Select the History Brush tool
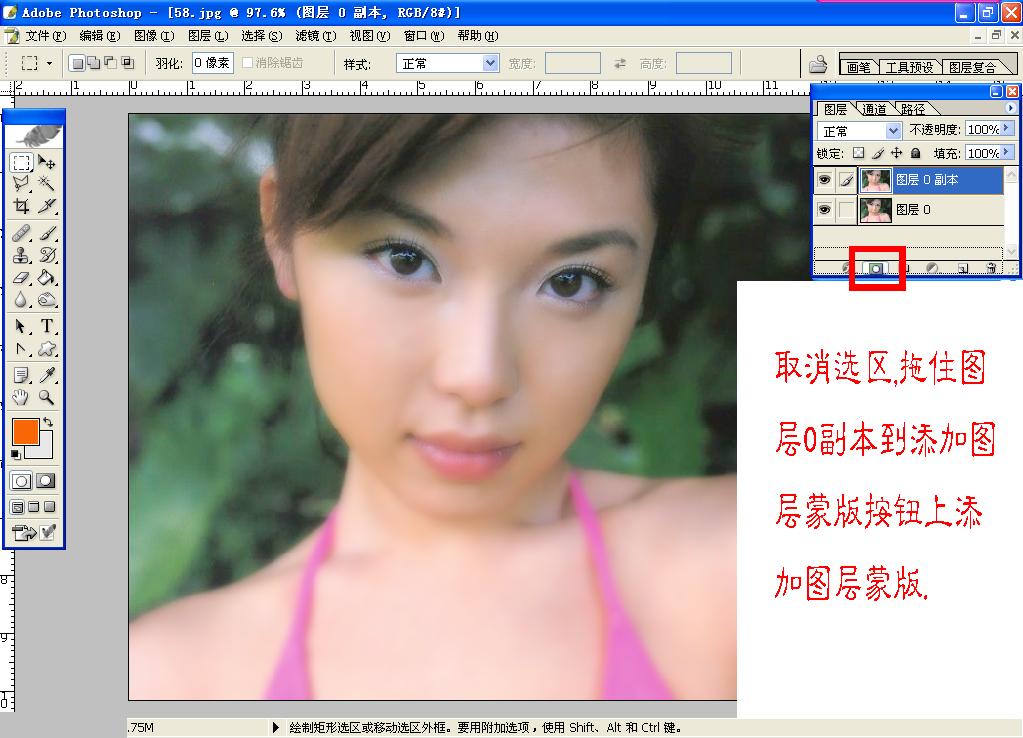Screen dimensions: 1023x738 tap(46, 255)
